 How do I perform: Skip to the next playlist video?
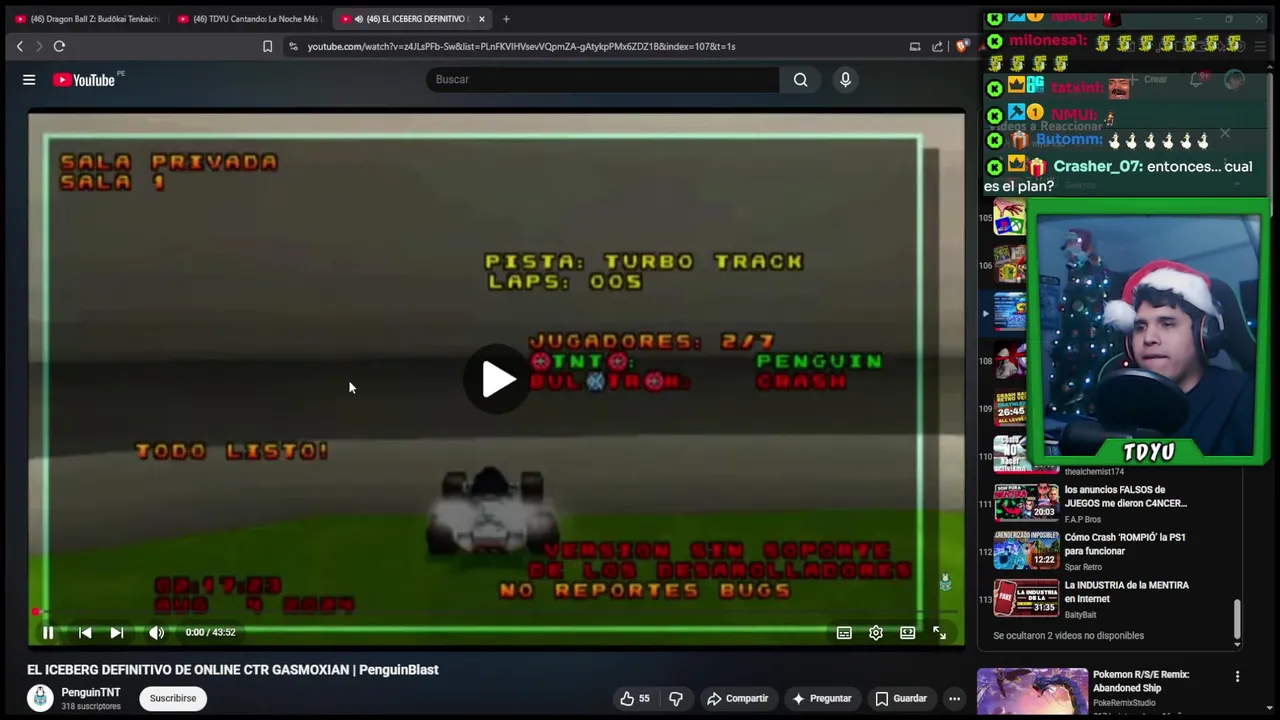[116, 632]
